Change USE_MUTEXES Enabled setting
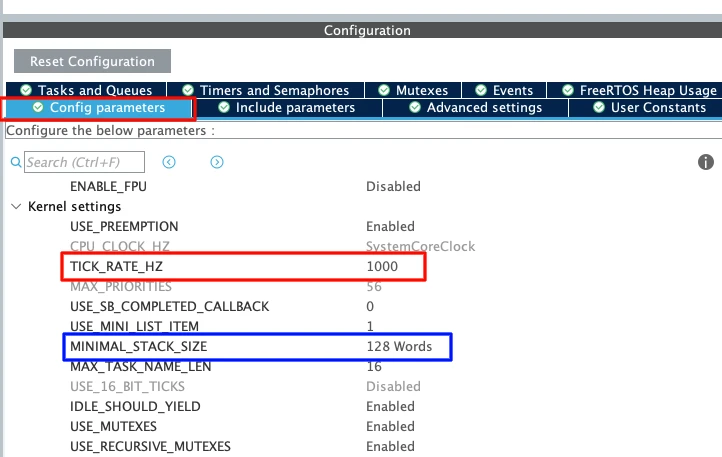This screenshot has width=722, height=457. tap(390, 427)
